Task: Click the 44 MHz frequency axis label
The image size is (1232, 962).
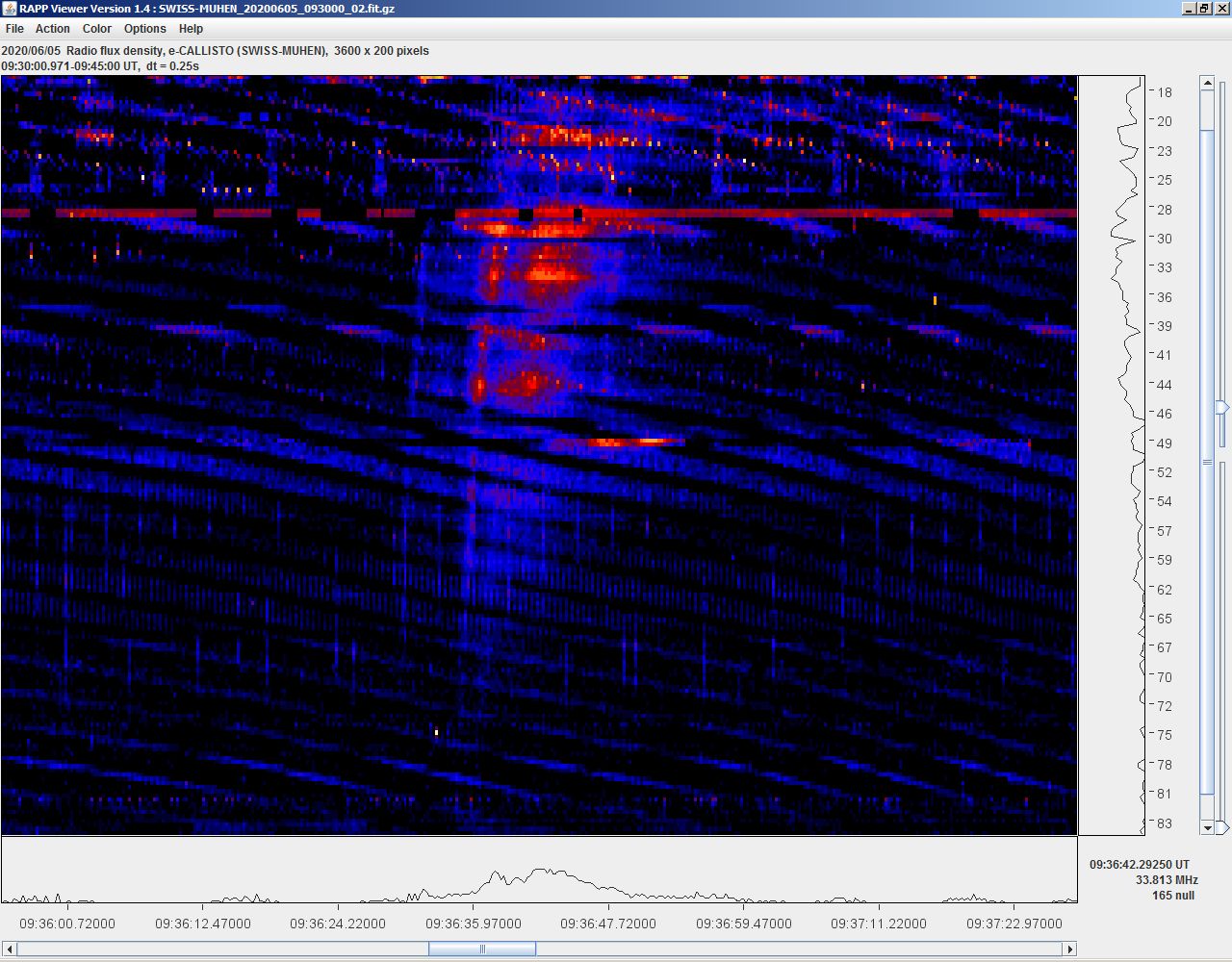Action: (x=1165, y=385)
